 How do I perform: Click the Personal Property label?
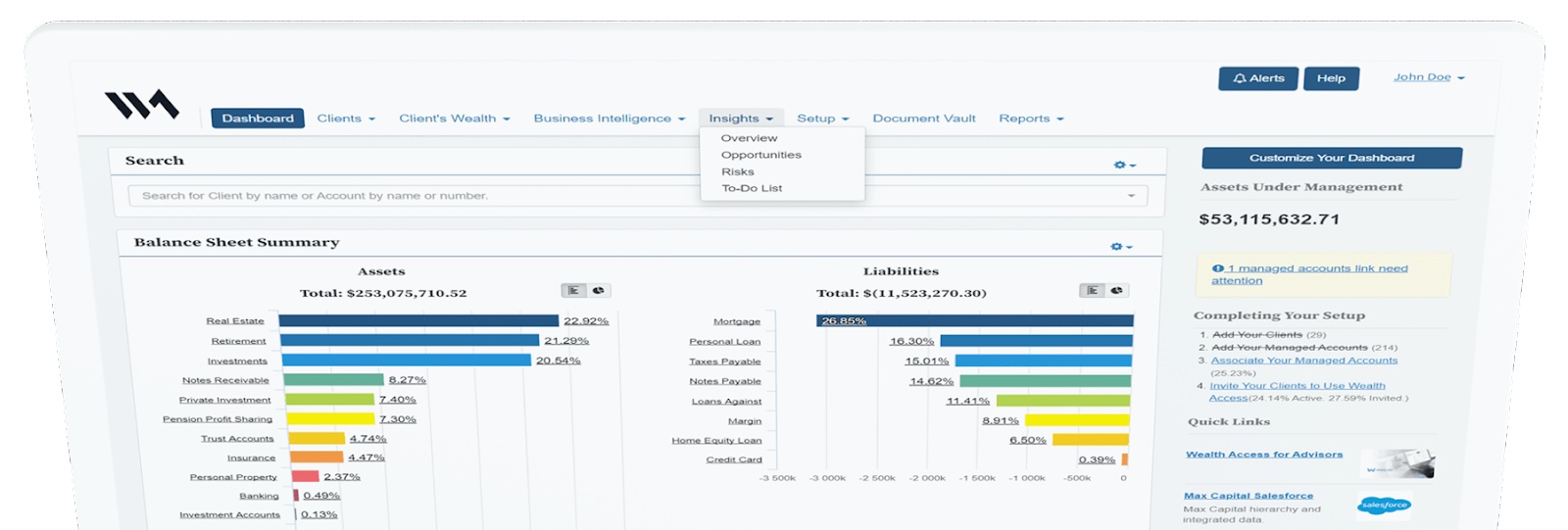click(x=233, y=477)
